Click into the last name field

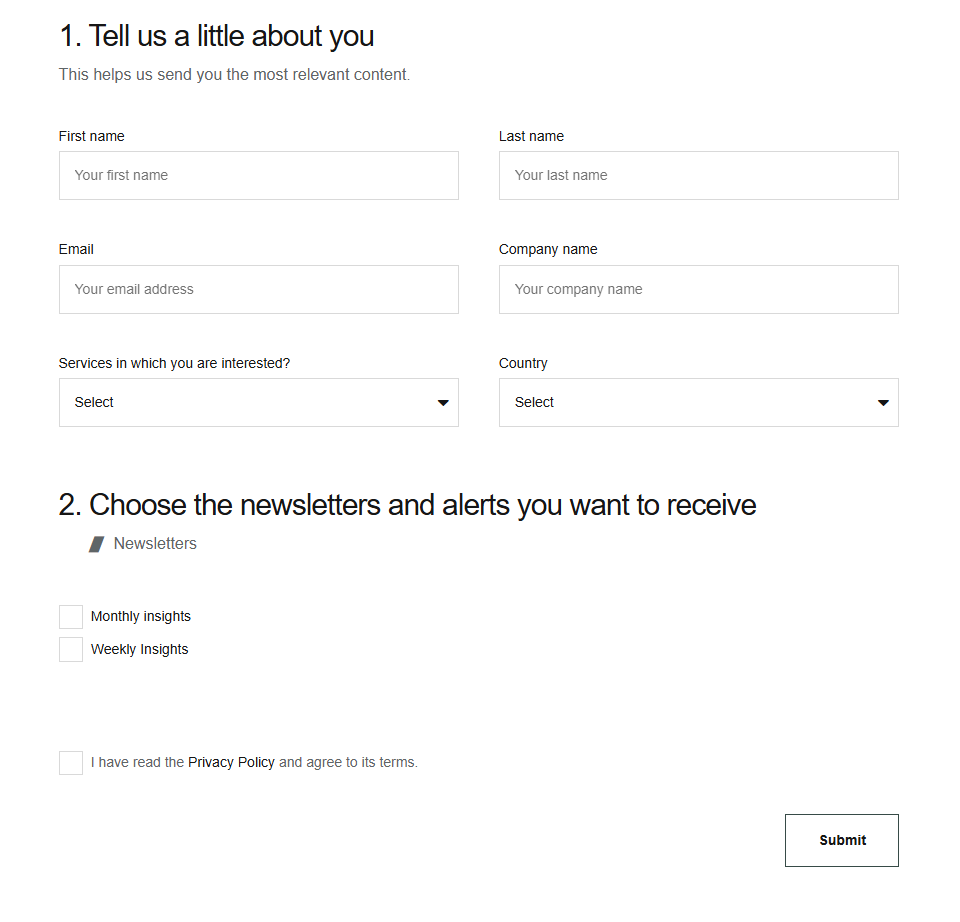coord(698,176)
